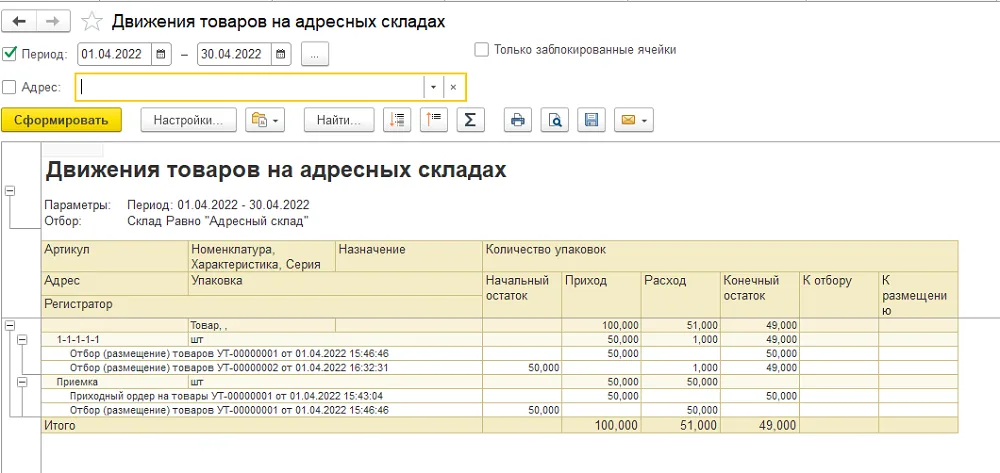Toggle the Период checkbox
The height and width of the screenshot is (473, 1000).
(x=10, y=54)
